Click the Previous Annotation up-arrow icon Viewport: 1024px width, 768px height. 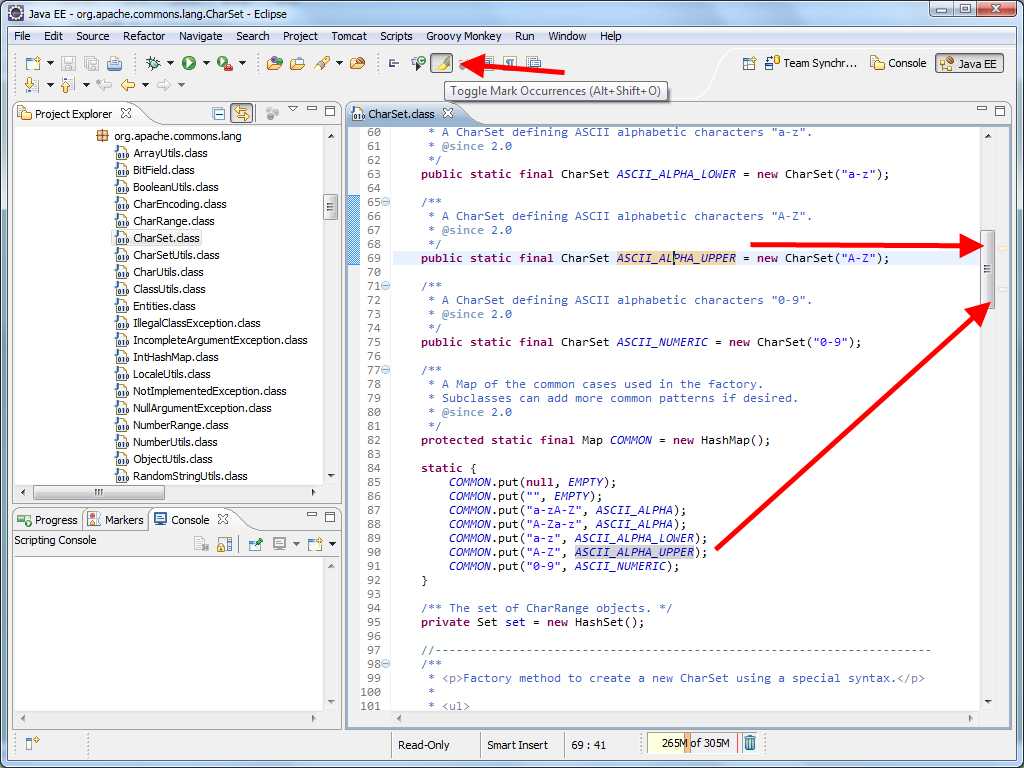(66, 85)
